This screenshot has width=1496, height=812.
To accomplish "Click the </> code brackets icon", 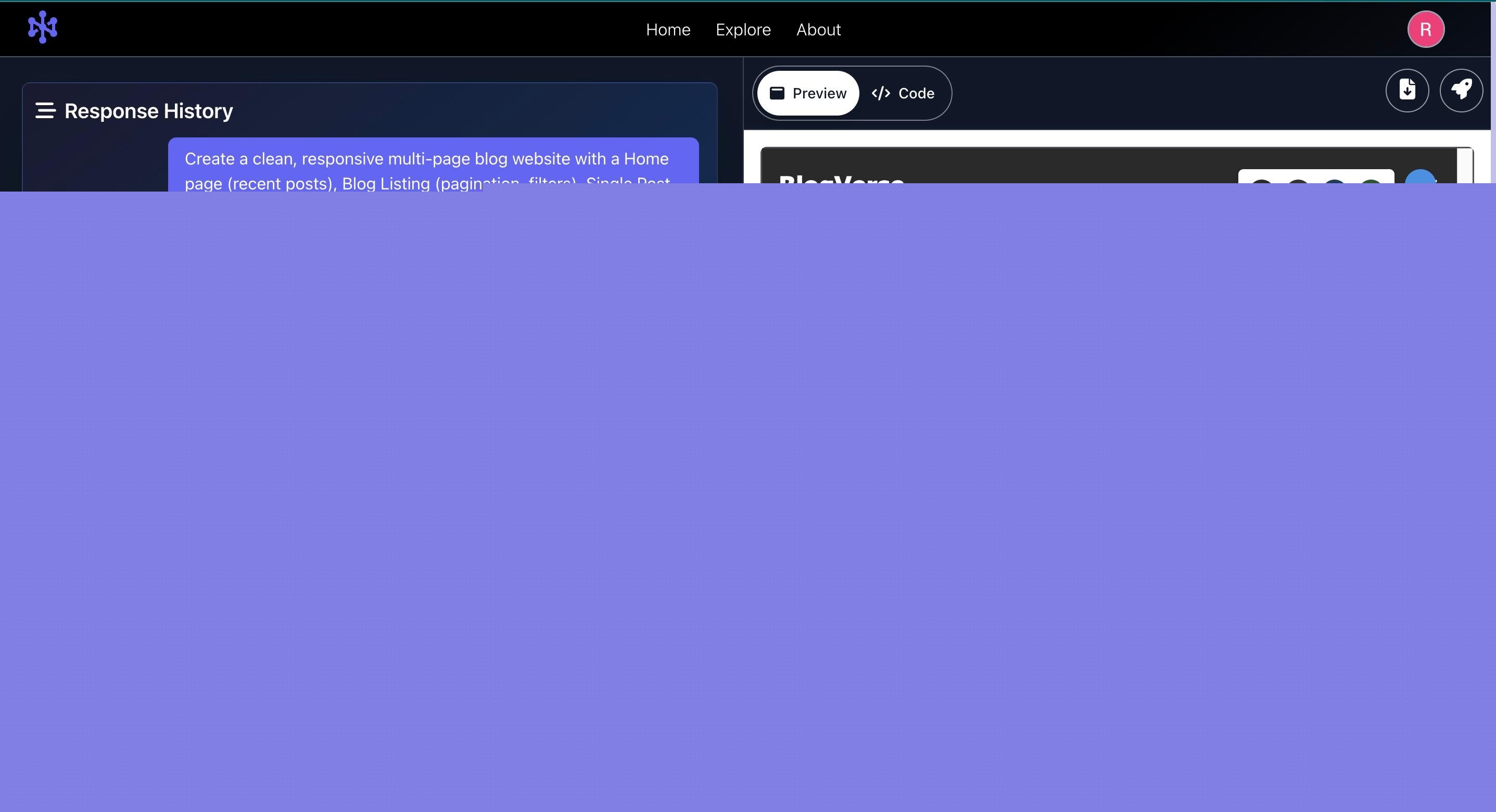I will (880, 94).
